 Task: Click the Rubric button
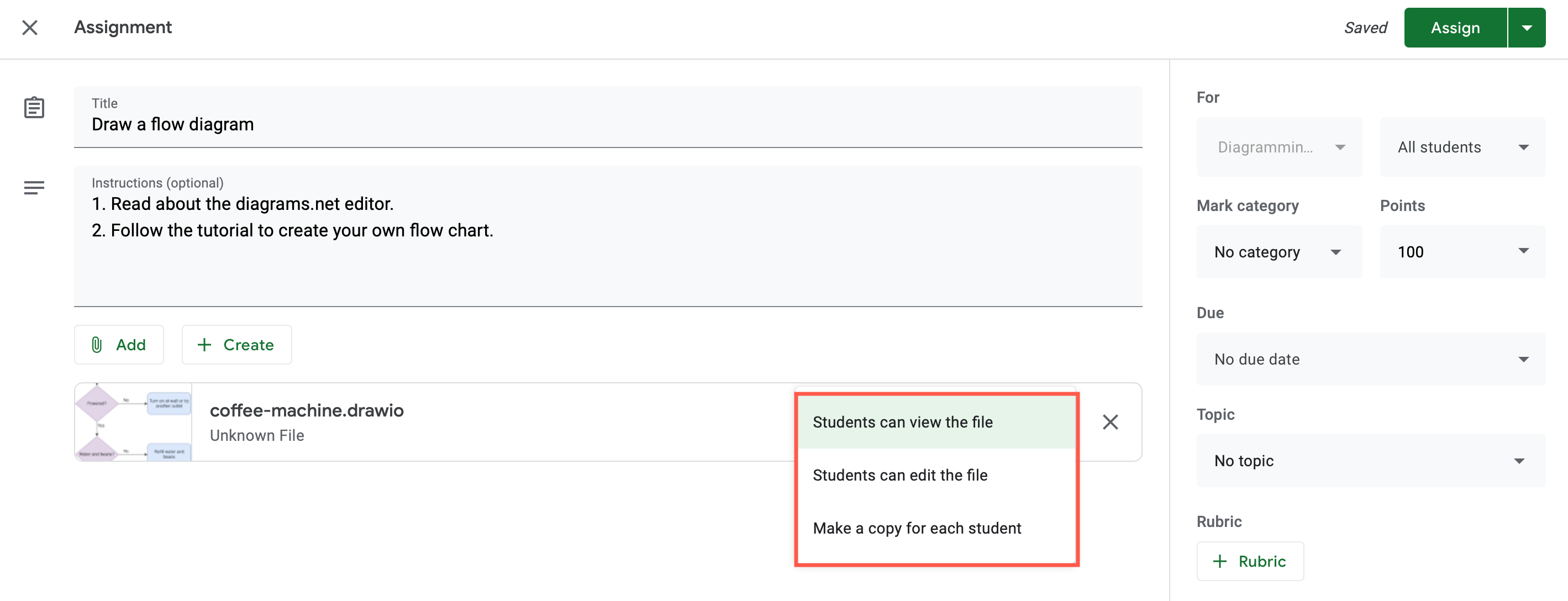pos(1250,561)
